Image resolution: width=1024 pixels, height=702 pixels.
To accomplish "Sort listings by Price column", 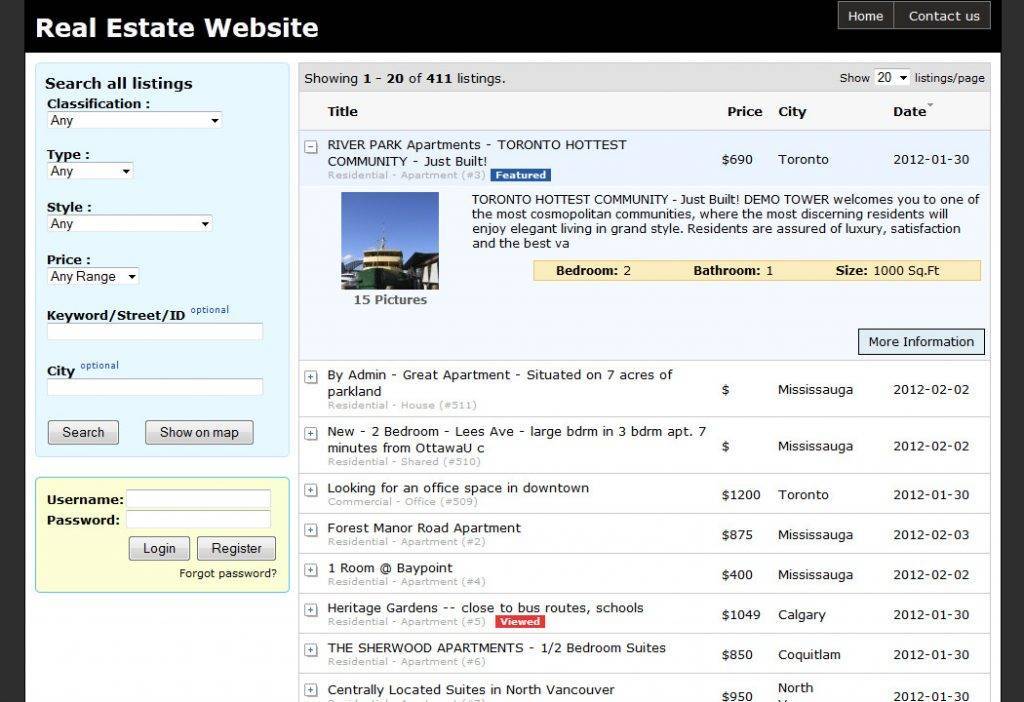I will pos(744,112).
